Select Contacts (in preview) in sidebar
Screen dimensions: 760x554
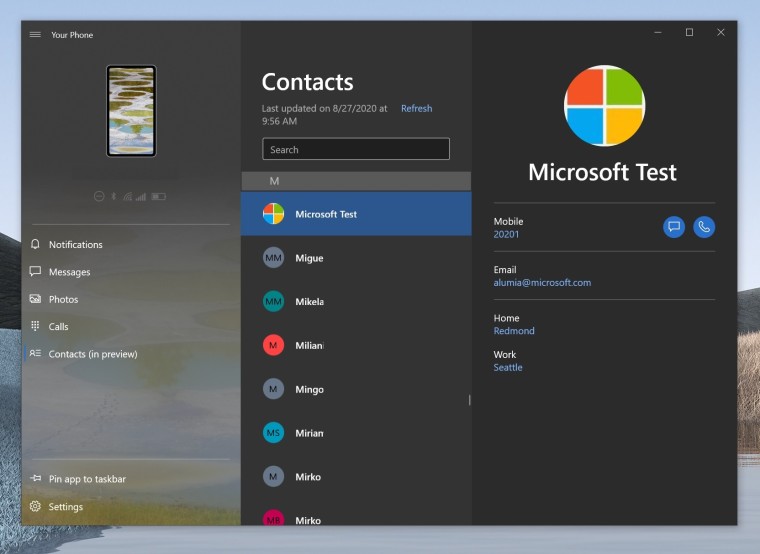(x=93, y=354)
